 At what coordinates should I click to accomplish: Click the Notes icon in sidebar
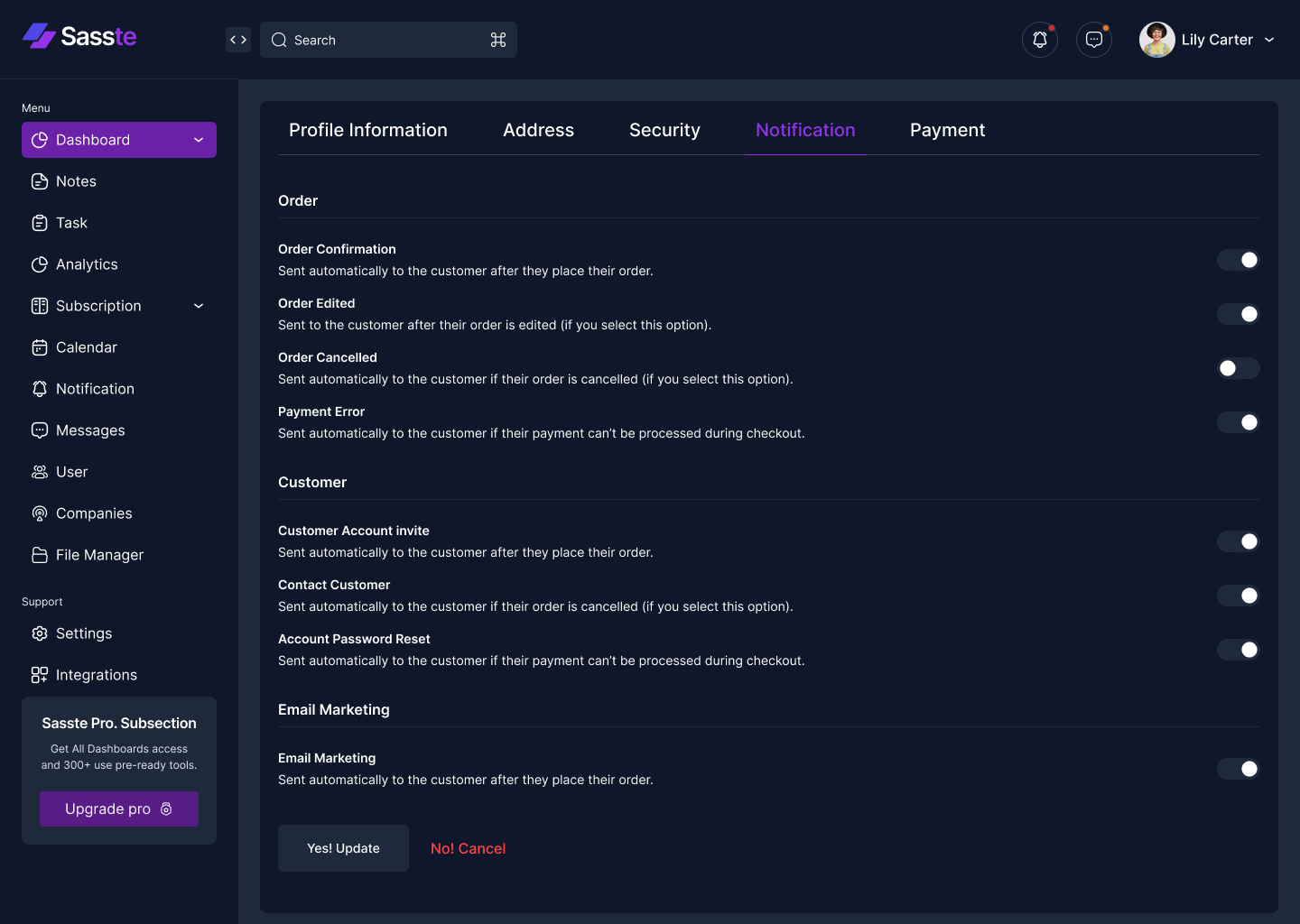tap(40, 181)
